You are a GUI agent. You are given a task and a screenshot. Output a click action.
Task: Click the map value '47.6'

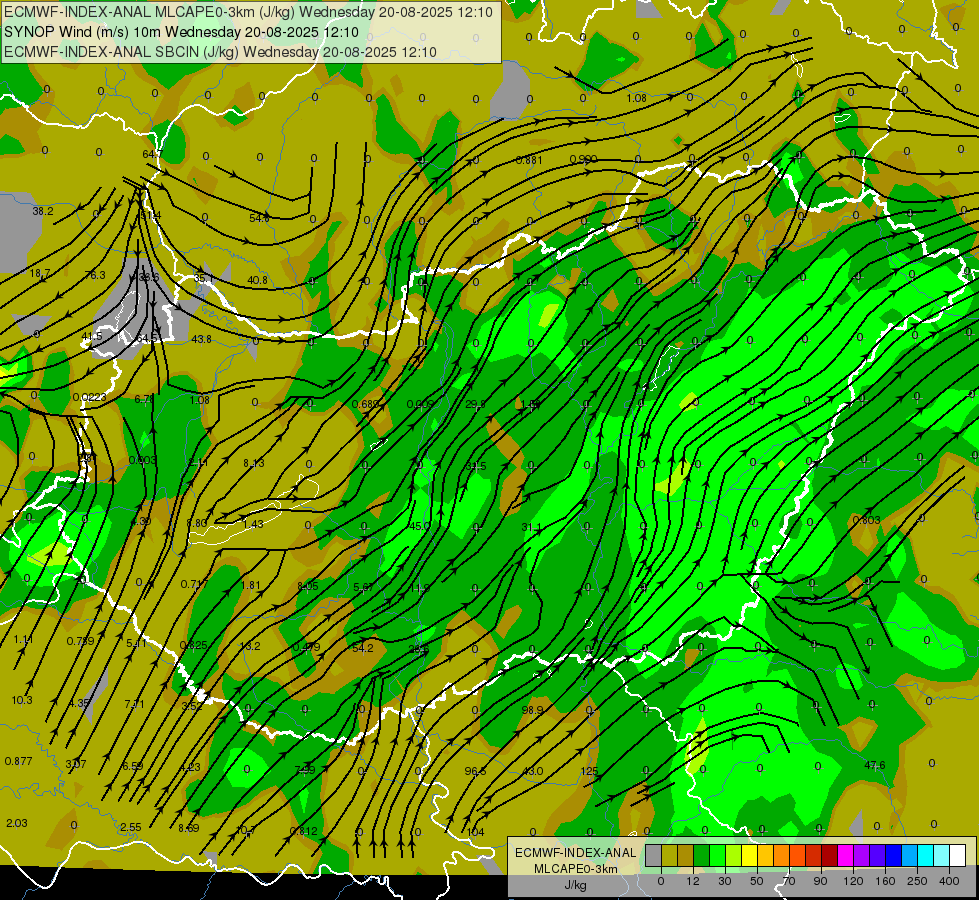pos(875,764)
